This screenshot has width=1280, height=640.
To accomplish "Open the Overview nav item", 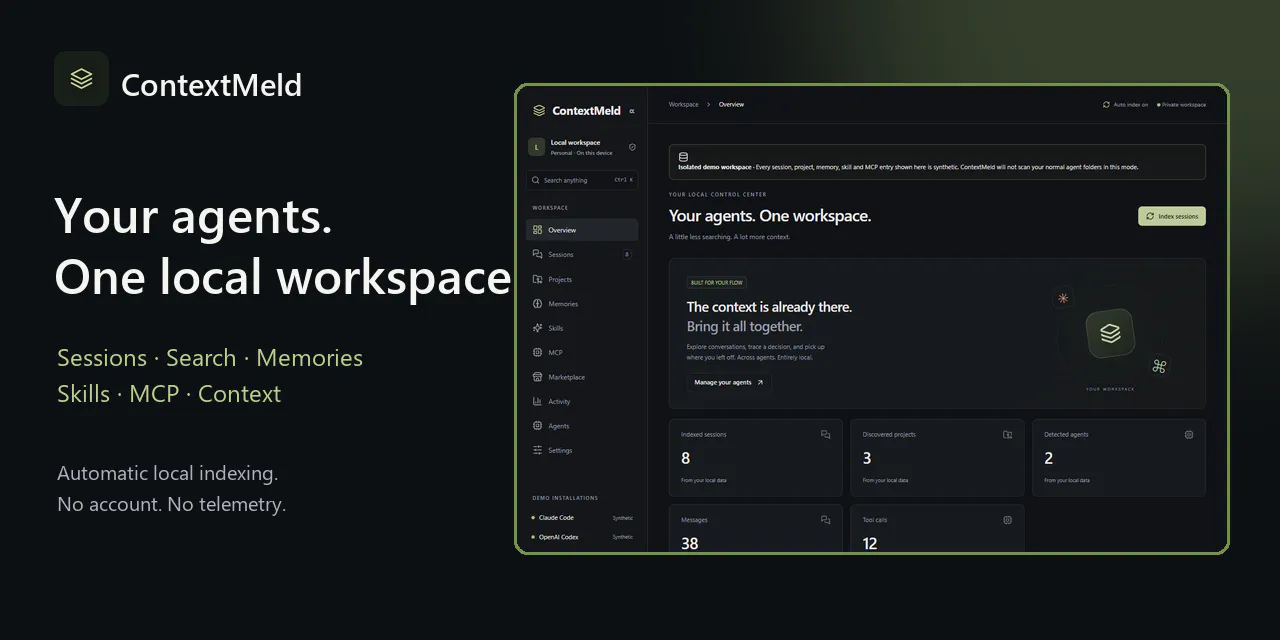I will pyautogui.click(x=582, y=230).
